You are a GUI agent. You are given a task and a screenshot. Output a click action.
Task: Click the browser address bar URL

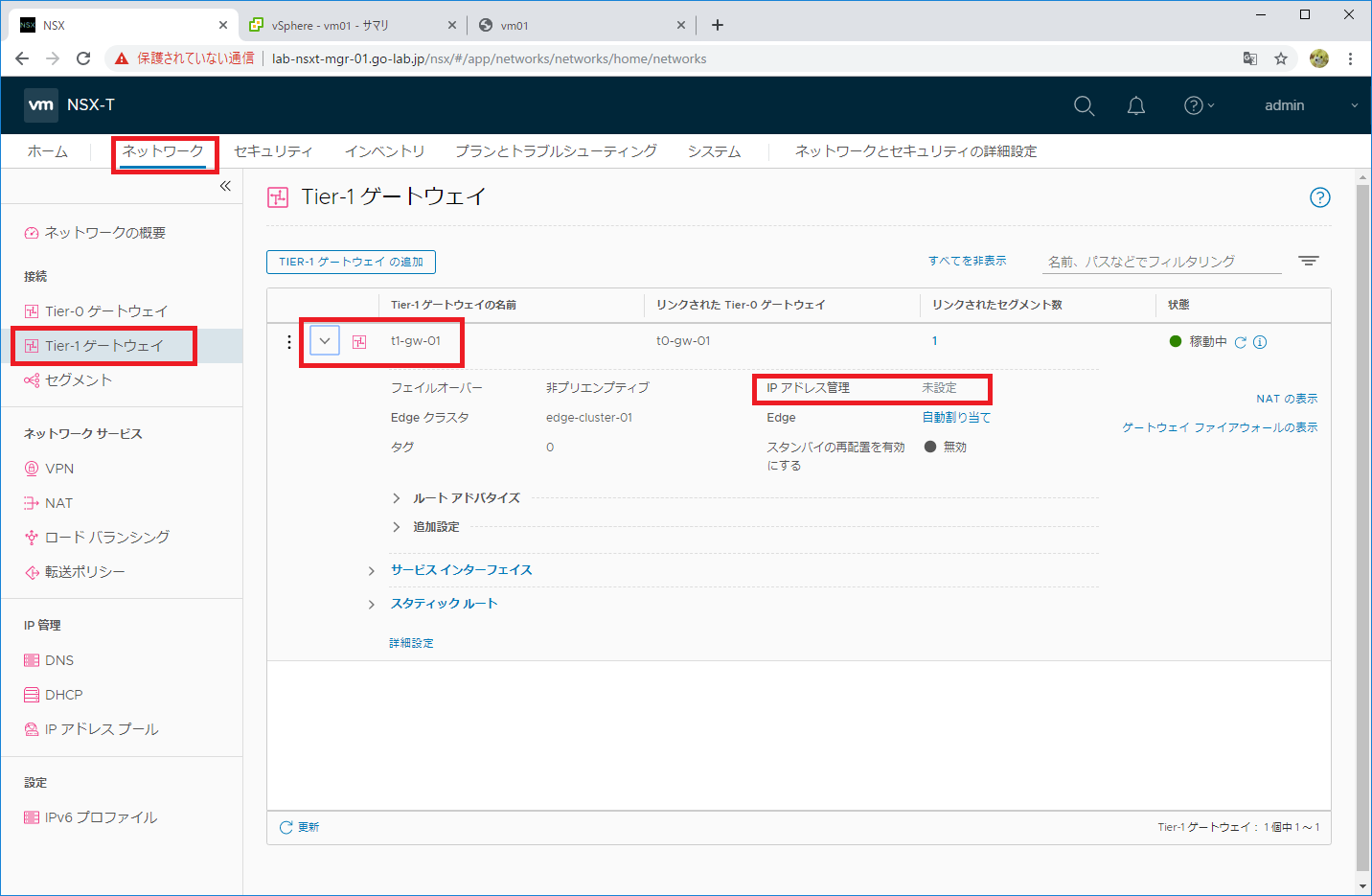(489, 58)
